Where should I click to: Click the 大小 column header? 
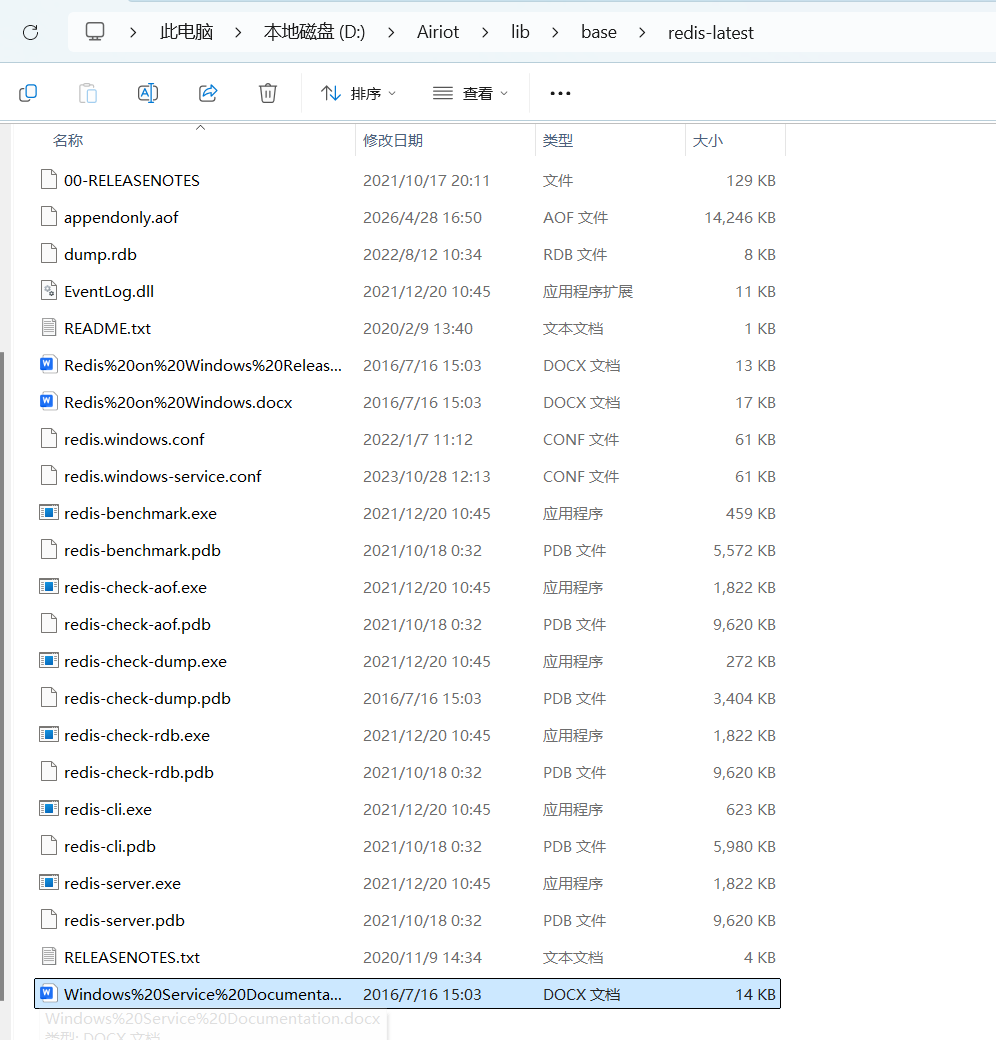click(707, 140)
